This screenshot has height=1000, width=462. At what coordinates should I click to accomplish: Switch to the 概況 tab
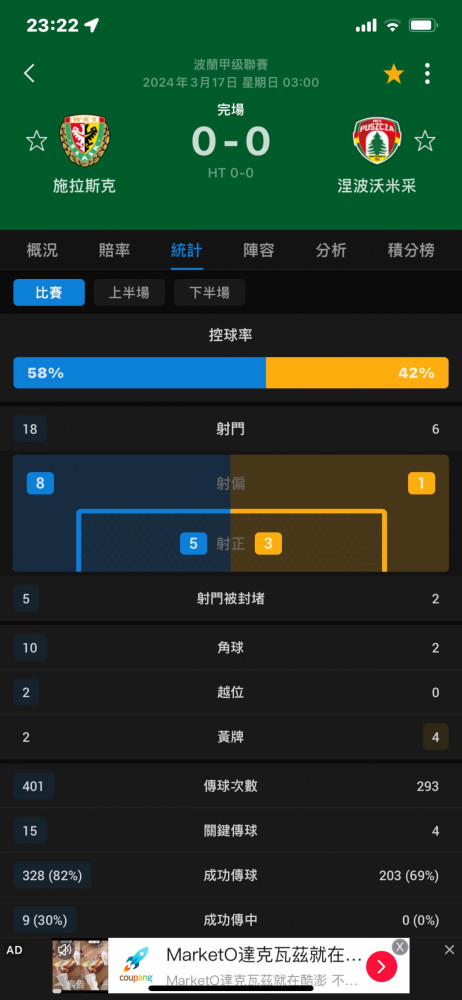pos(42,251)
